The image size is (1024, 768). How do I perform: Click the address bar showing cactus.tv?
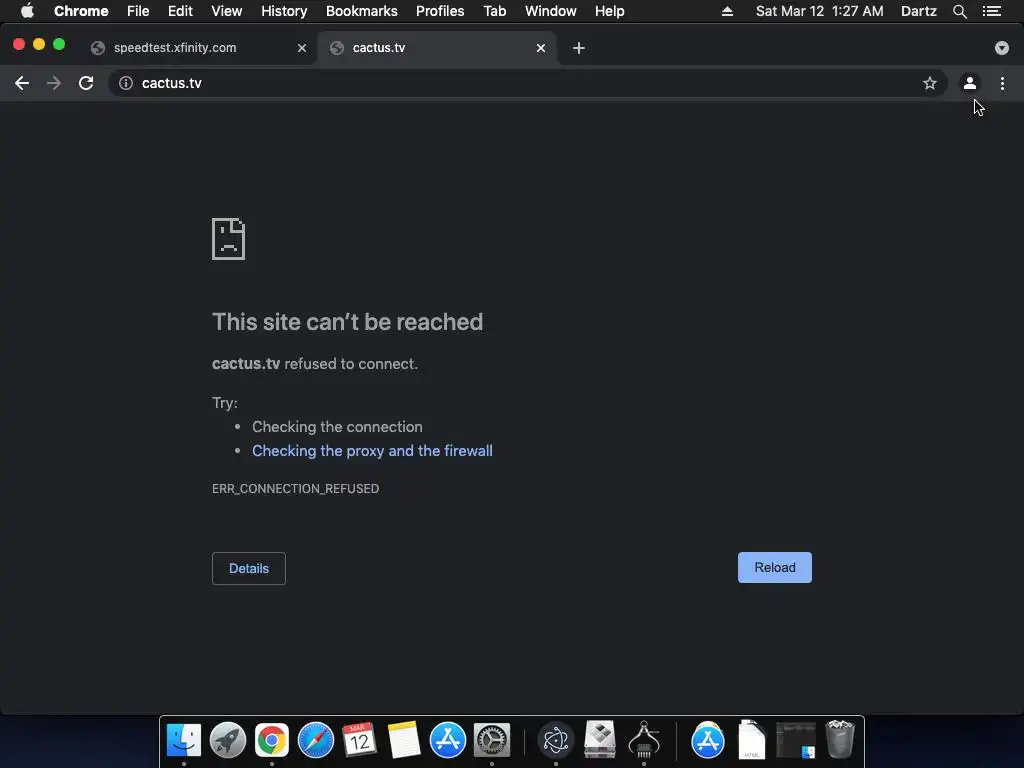click(x=528, y=83)
